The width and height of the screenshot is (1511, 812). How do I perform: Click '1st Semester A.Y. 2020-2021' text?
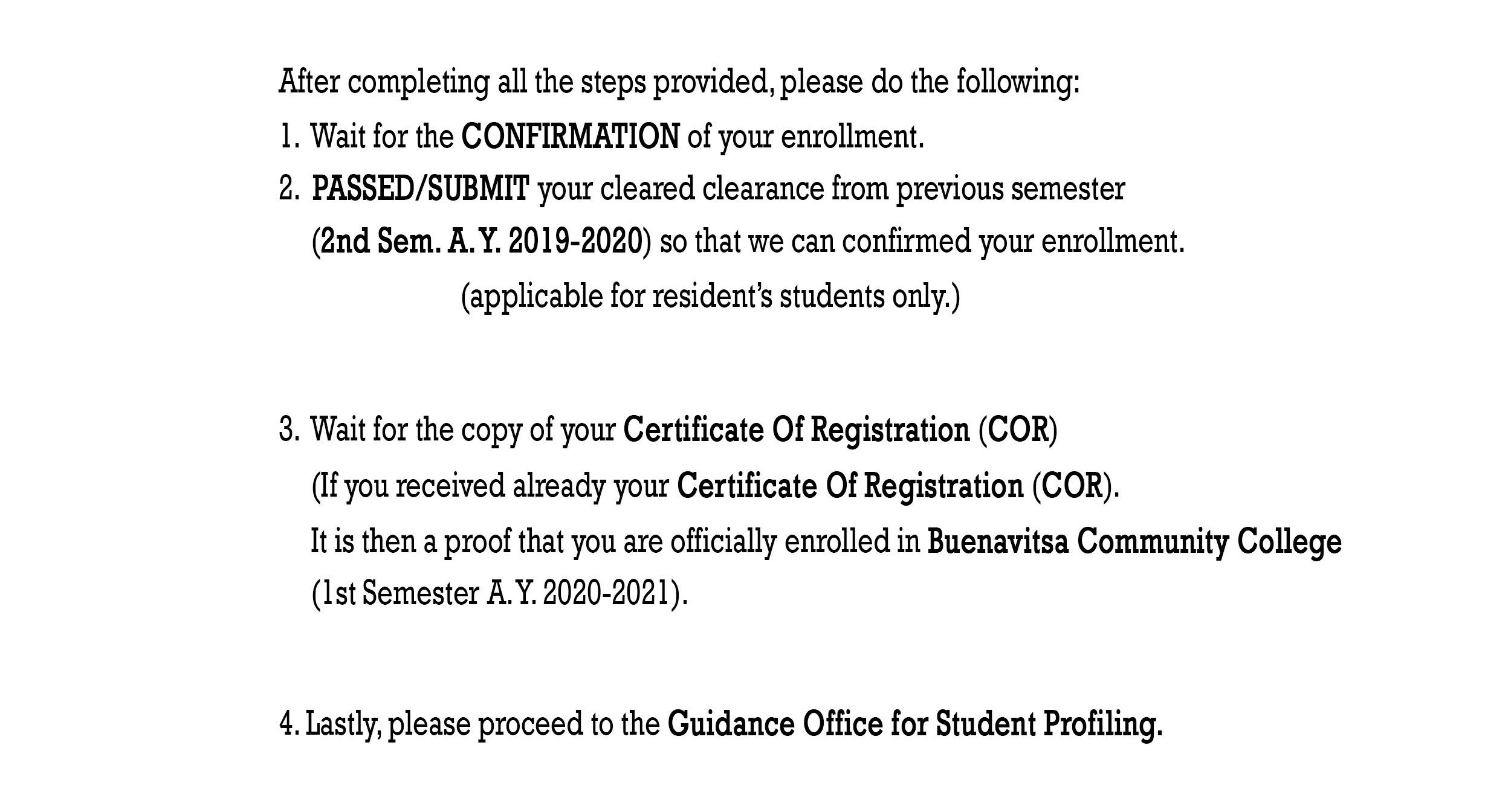tap(499, 594)
